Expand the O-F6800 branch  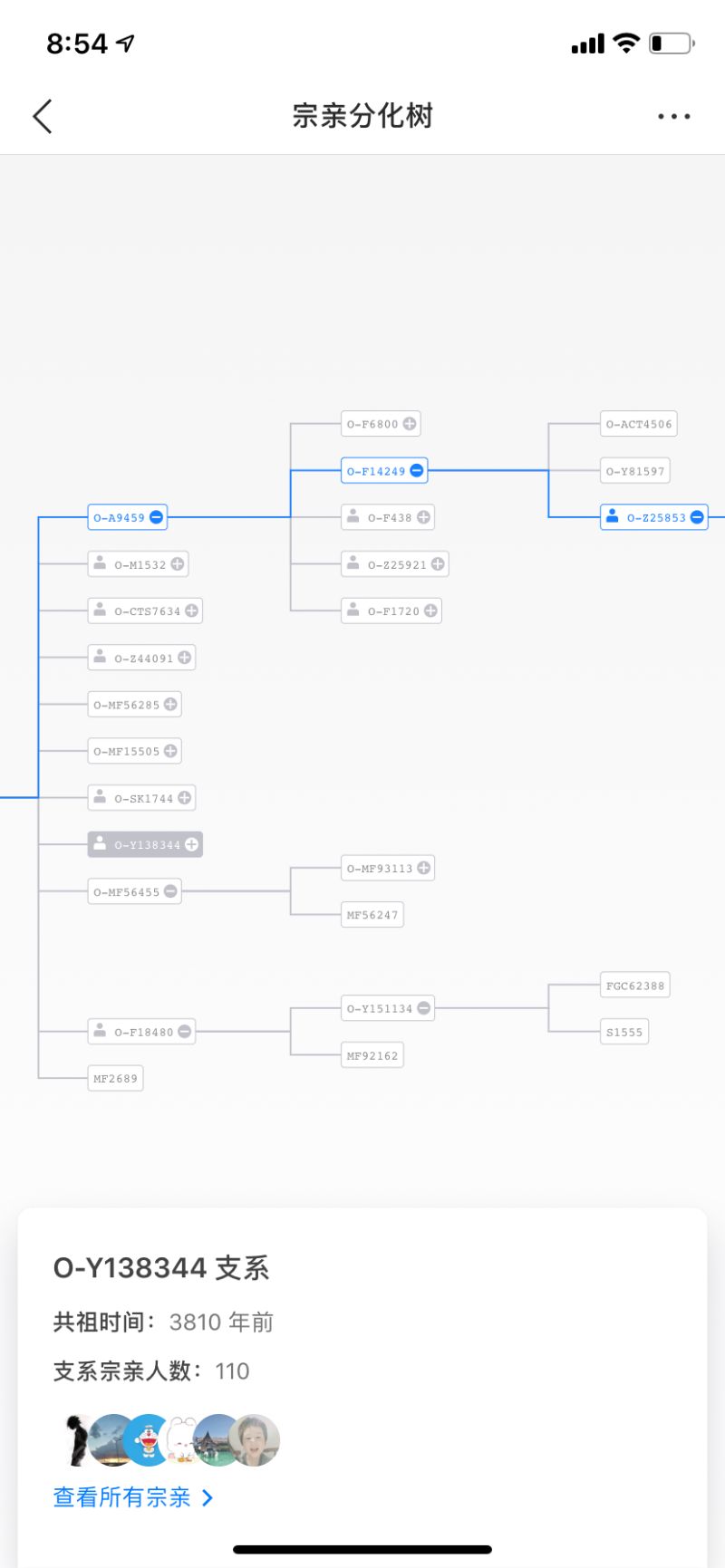410,424
